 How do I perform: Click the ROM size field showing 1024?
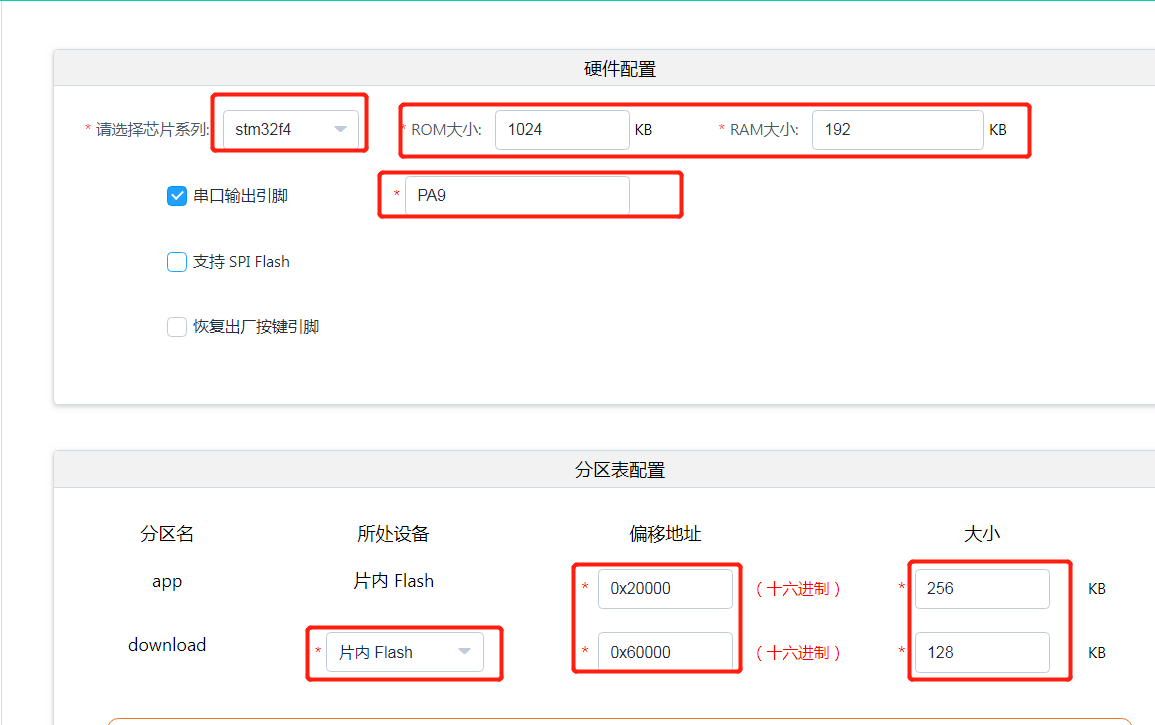tap(562, 129)
